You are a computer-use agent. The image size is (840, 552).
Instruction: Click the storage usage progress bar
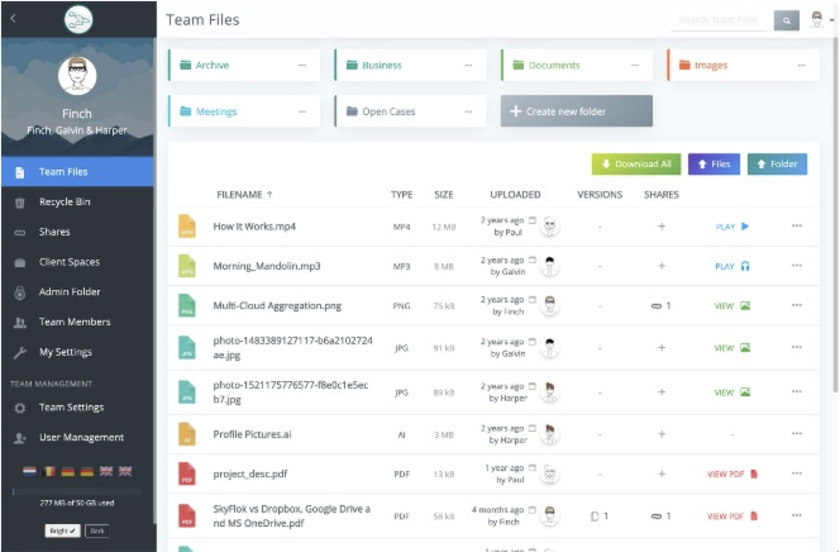(77, 491)
